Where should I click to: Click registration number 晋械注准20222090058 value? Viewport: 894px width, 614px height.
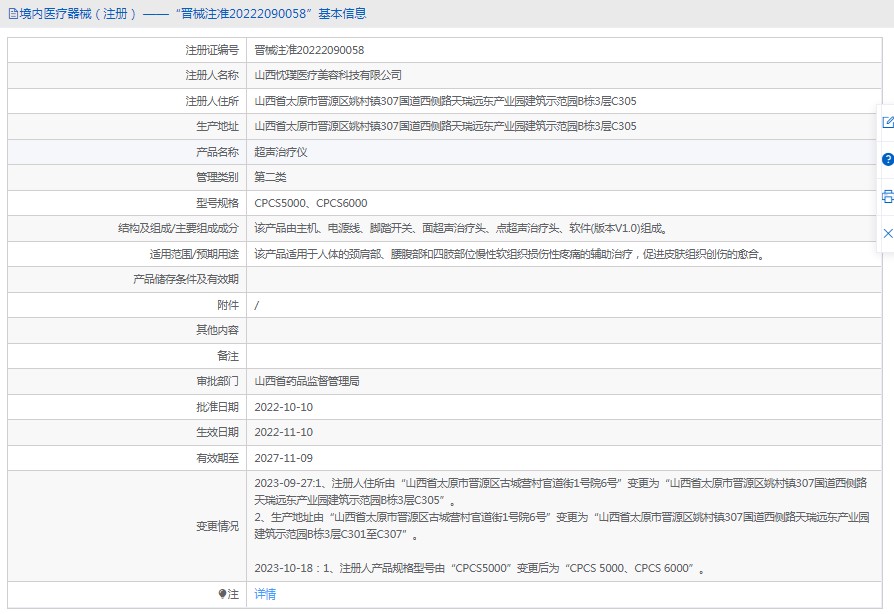(x=309, y=50)
